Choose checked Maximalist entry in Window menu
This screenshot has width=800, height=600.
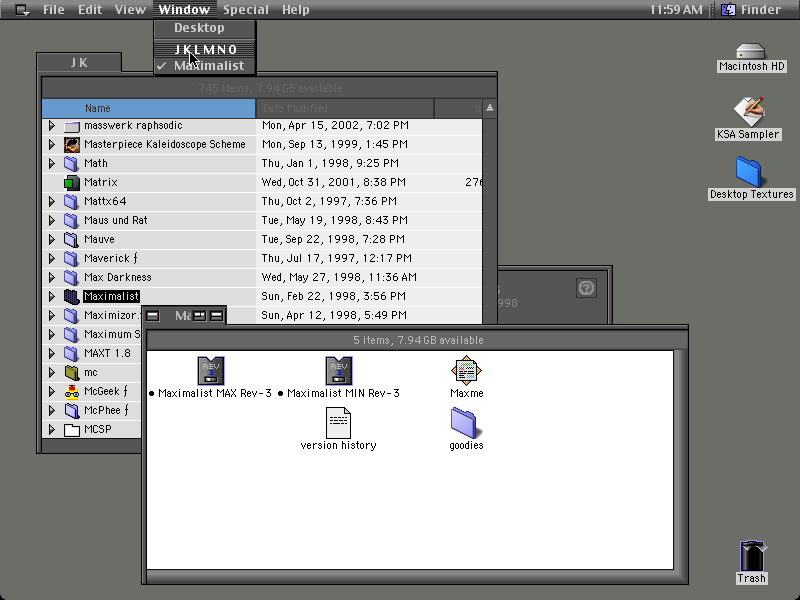(x=205, y=66)
